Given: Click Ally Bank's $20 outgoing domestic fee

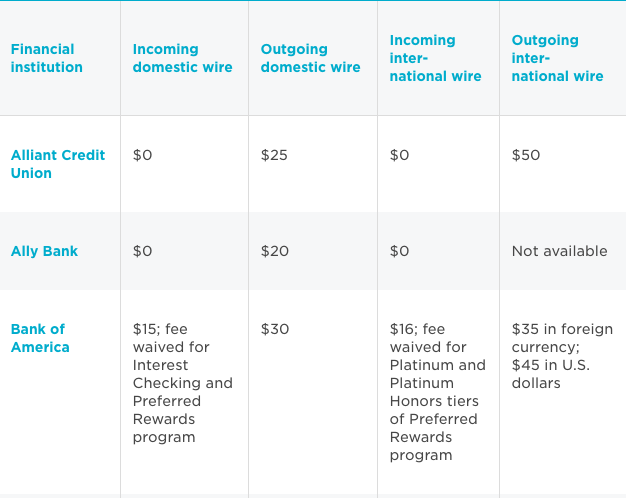Looking at the screenshot, I should tap(274, 251).
